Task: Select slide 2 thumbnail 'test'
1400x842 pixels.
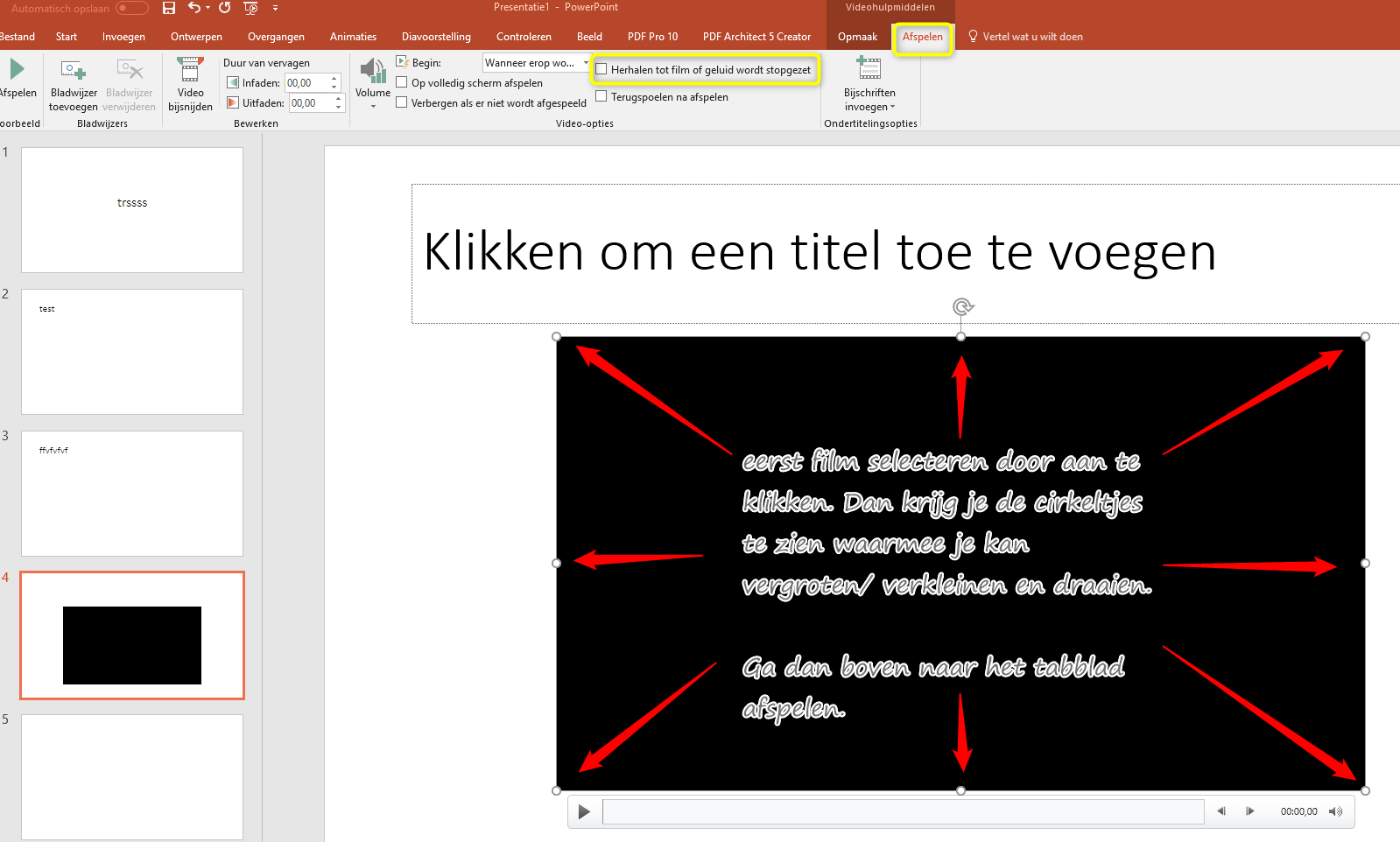Action: pyautogui.click(x=132, y=352)
